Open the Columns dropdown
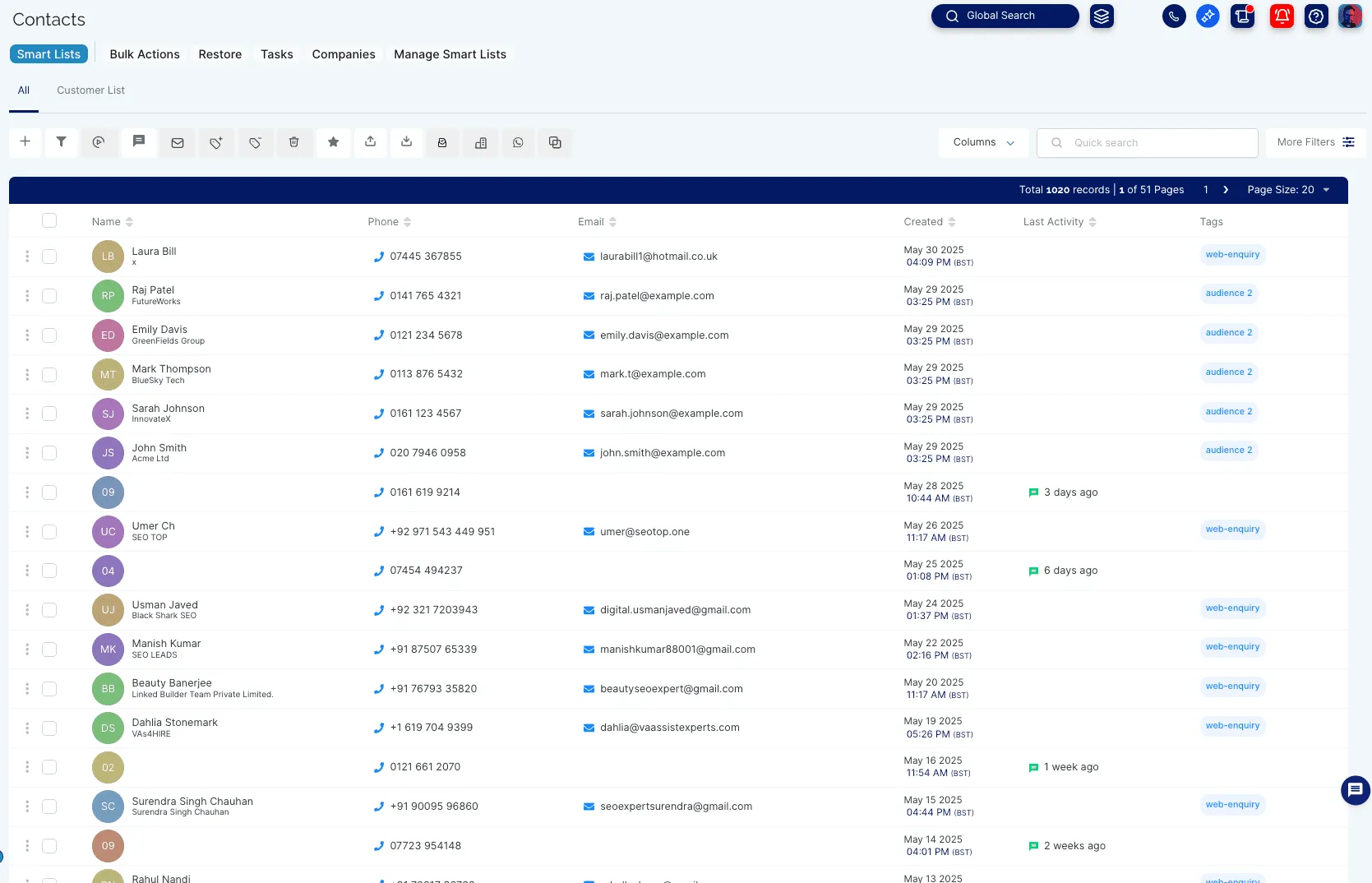 982,142
